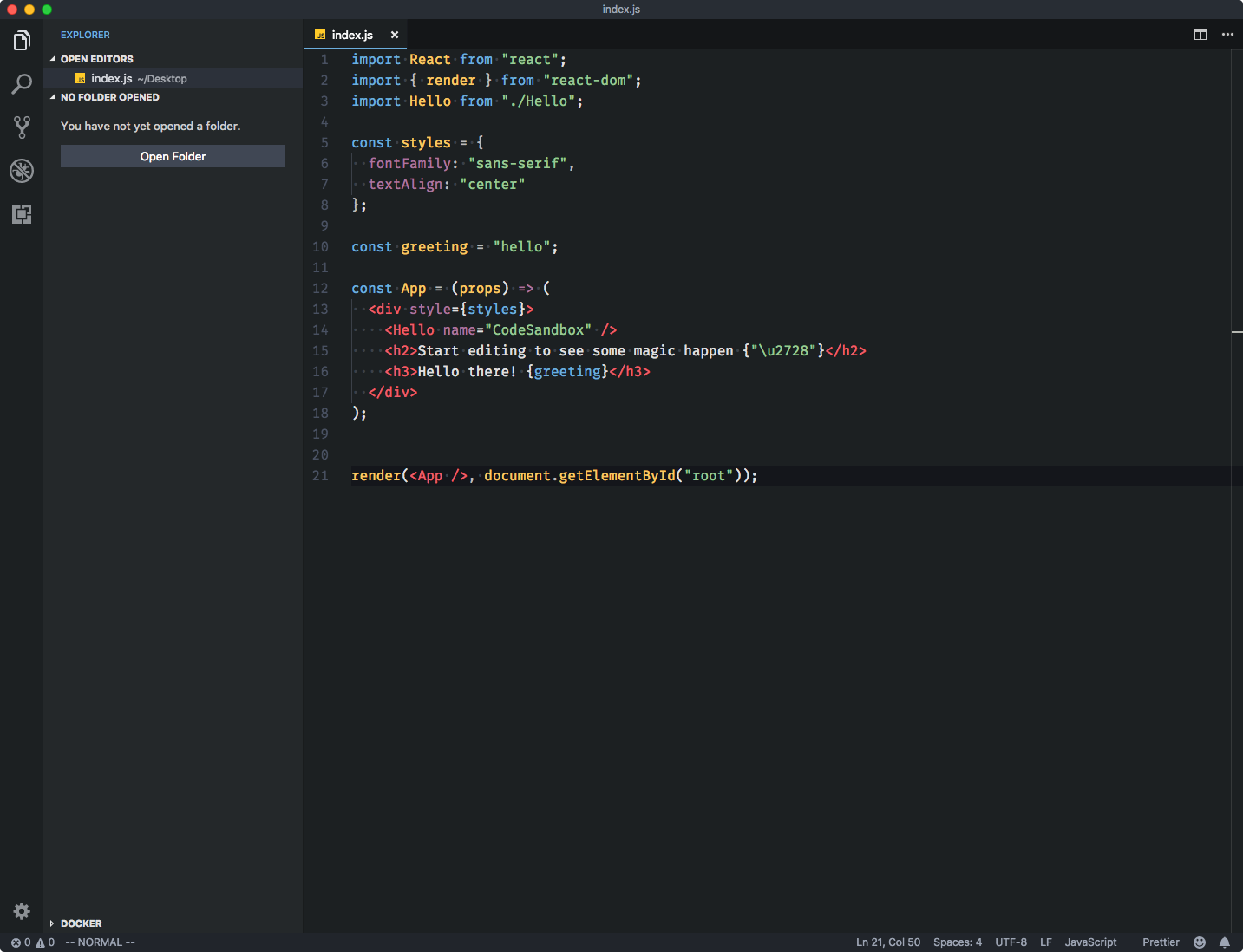Click Prettier in the status bar
This screenshot has height=952, width=1243.
pos(1161,942)
